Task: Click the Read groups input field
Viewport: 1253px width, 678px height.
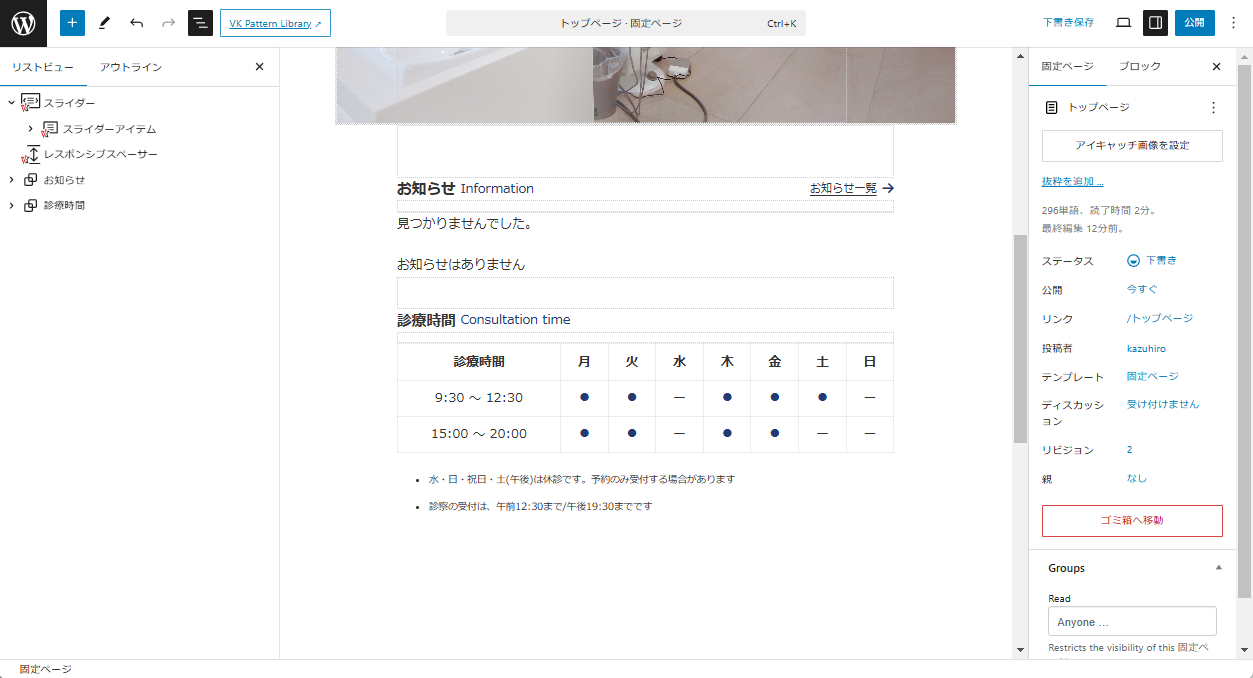Action: [1132, 622]
